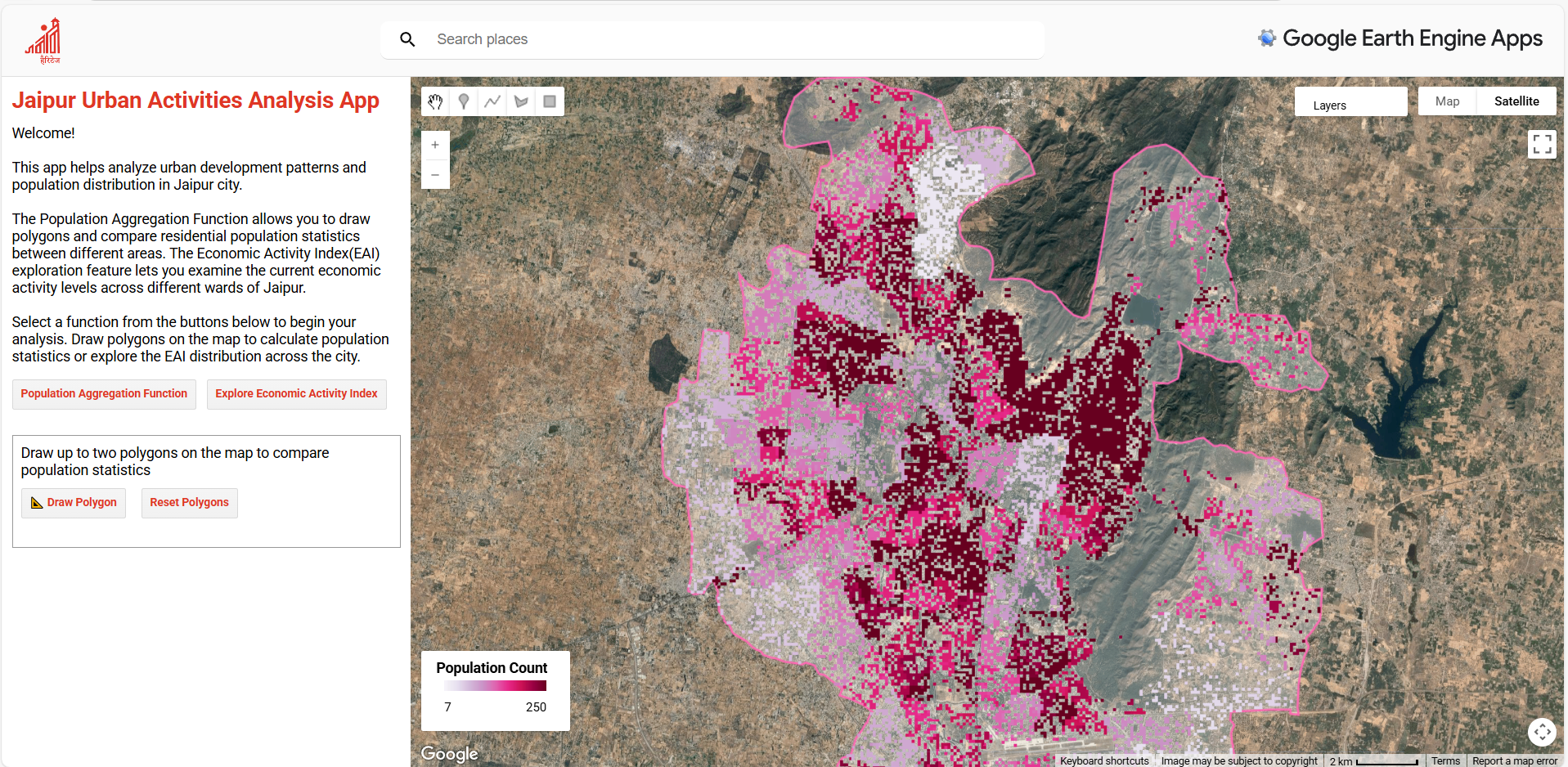Viewport: 1568px width, 767px height.
Task: Choose the draw line tool
Action: point(492,101)
